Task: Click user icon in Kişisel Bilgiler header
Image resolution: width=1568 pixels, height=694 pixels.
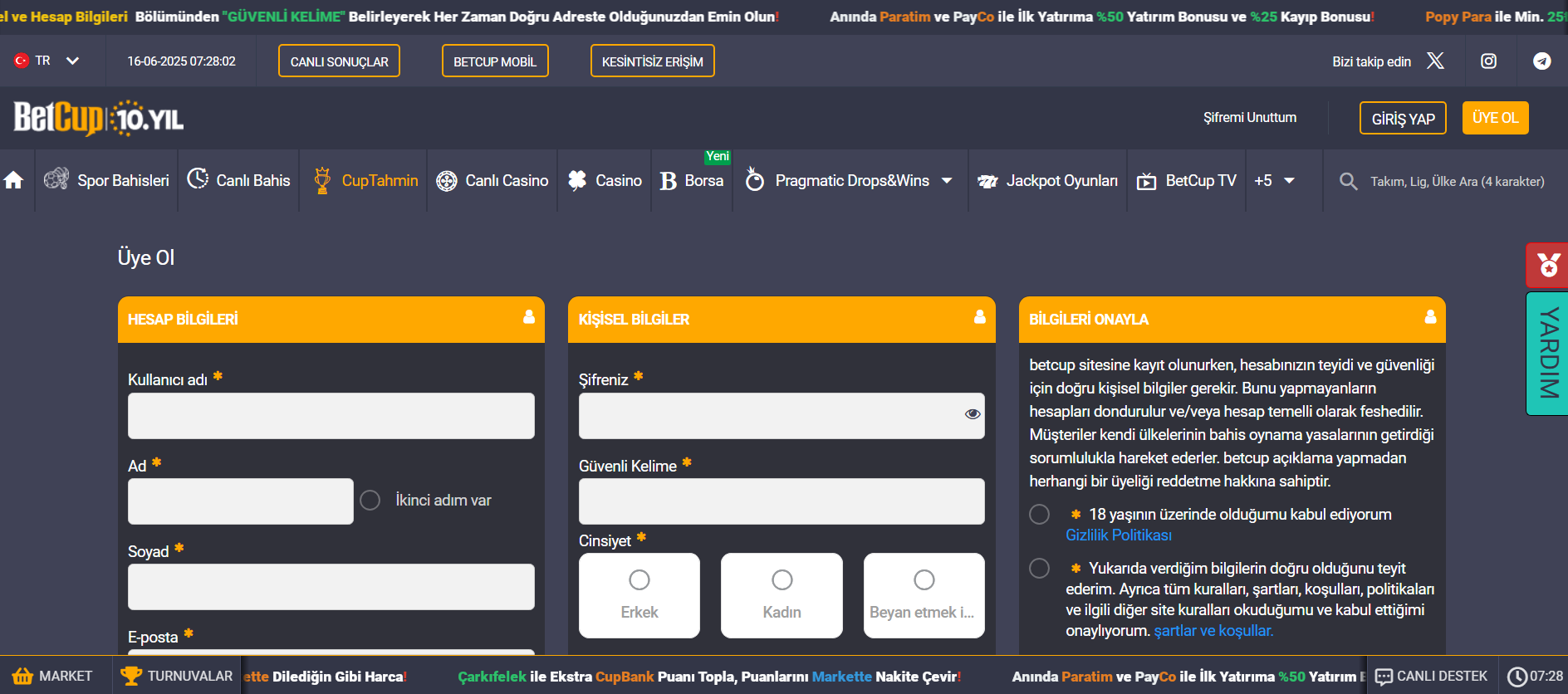Action: coord(980,317)
